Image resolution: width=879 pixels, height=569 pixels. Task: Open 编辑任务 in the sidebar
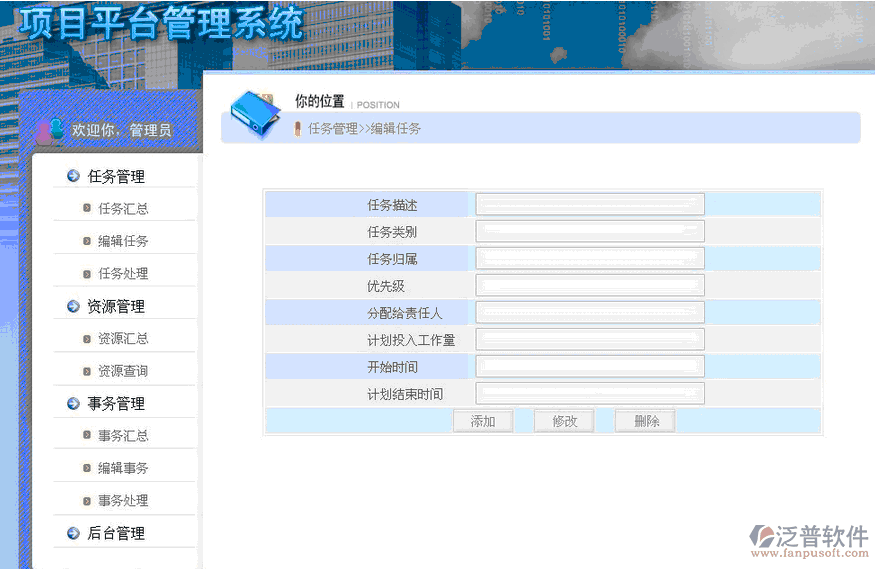(123, 242)
